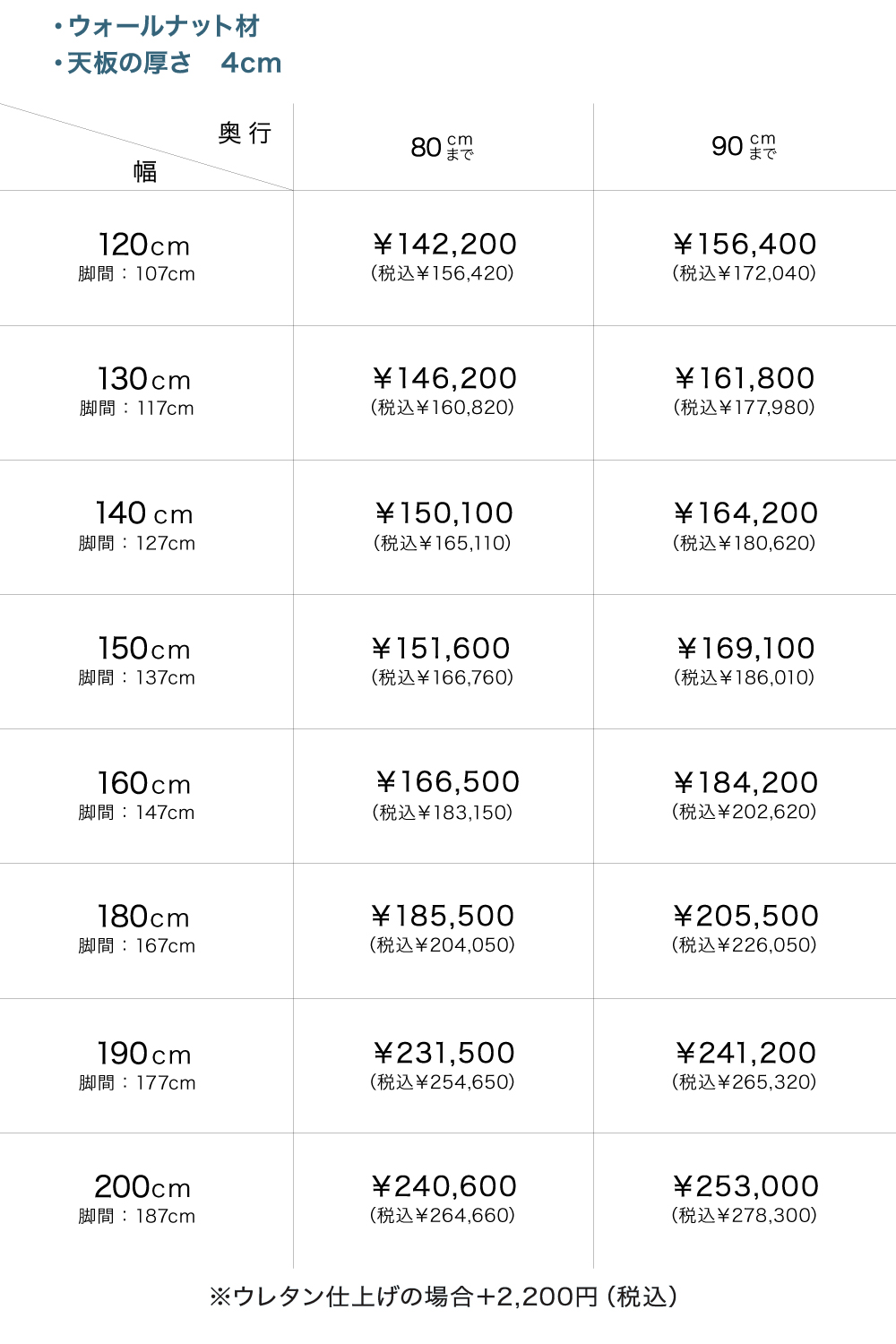
Task: Click the ウォールナット材 heading text
Action: pos(163,27)
